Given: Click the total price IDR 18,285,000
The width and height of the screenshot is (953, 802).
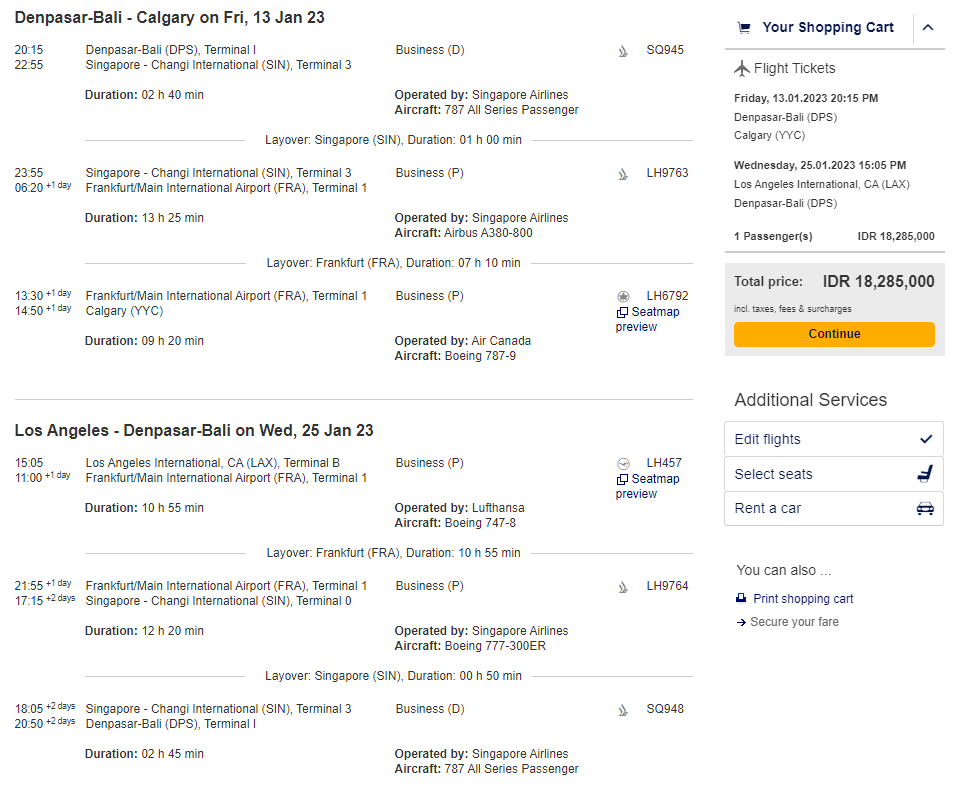Looking at the screenshot, I should [878, 282].
